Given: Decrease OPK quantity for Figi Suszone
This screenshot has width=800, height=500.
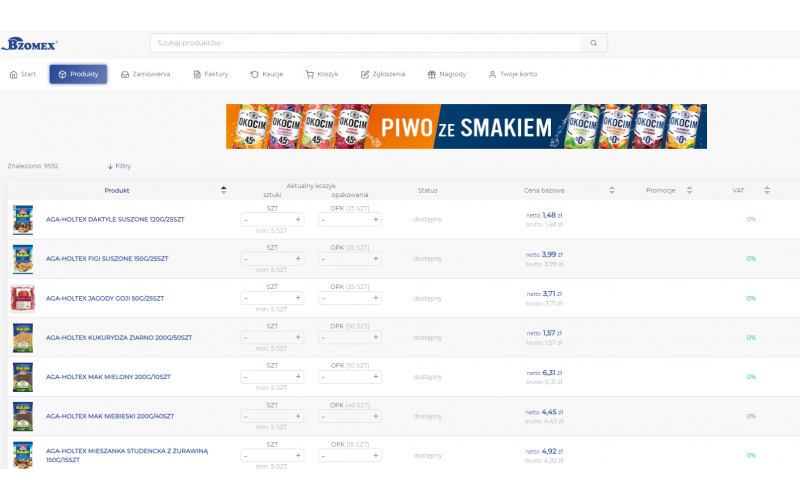Looking at the screenshot, I should point(323,259).
